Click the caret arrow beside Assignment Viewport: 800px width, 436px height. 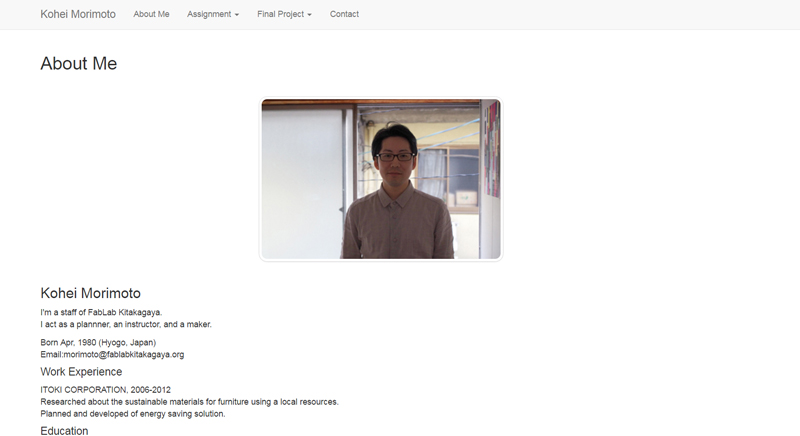click(x=236, y=15)
